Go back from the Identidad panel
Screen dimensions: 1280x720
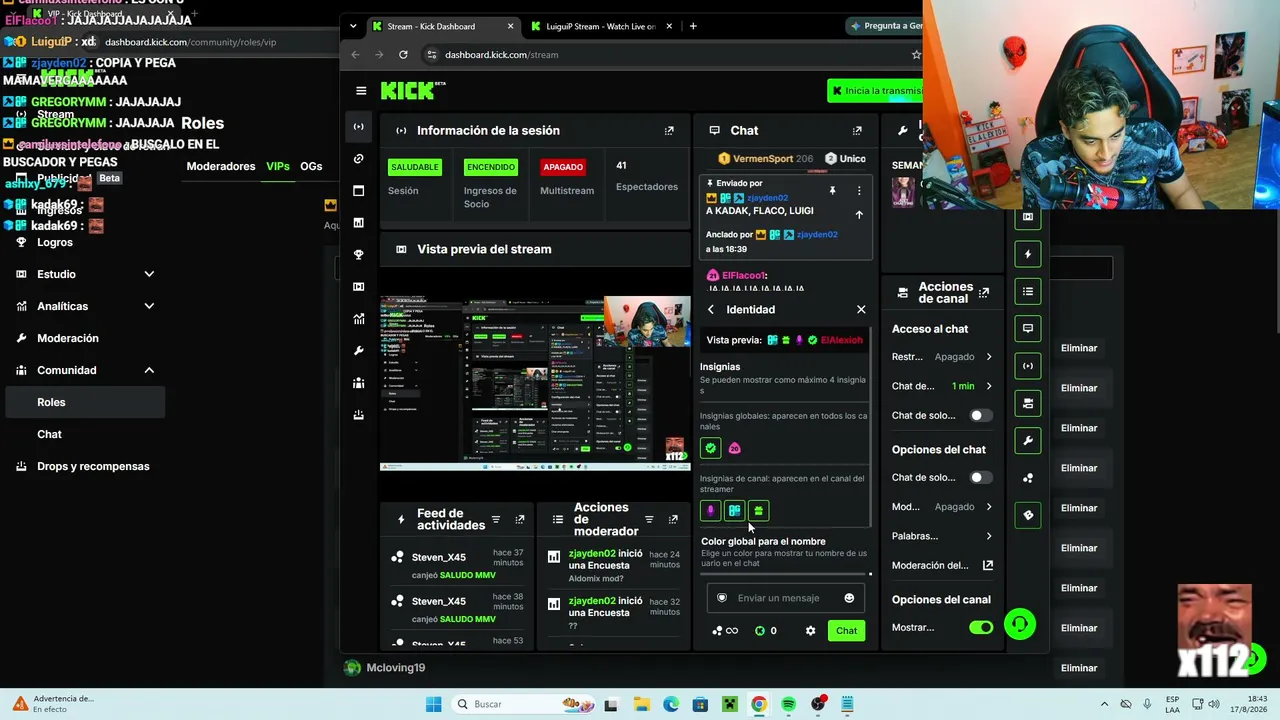pos(711,310)
